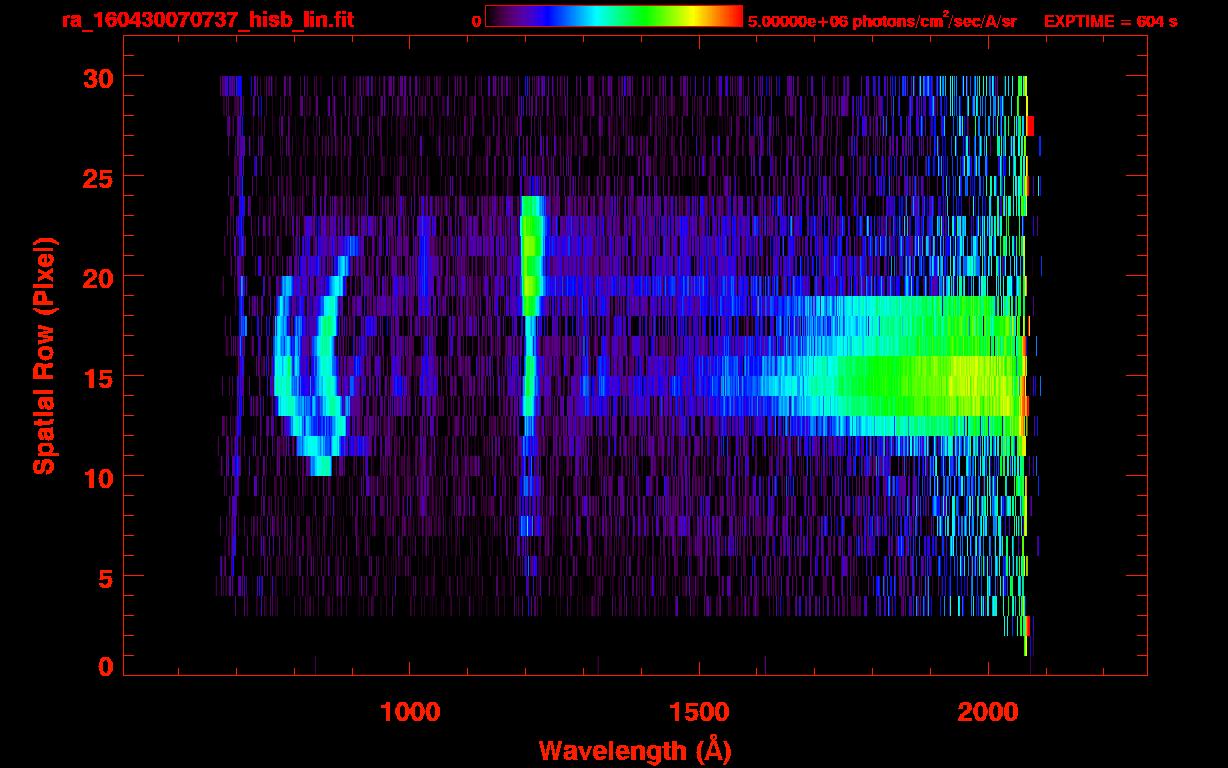
Task: Select the 1000 tick label on wavelength axis
Action: pyautogui.click(x=410, y=712)
